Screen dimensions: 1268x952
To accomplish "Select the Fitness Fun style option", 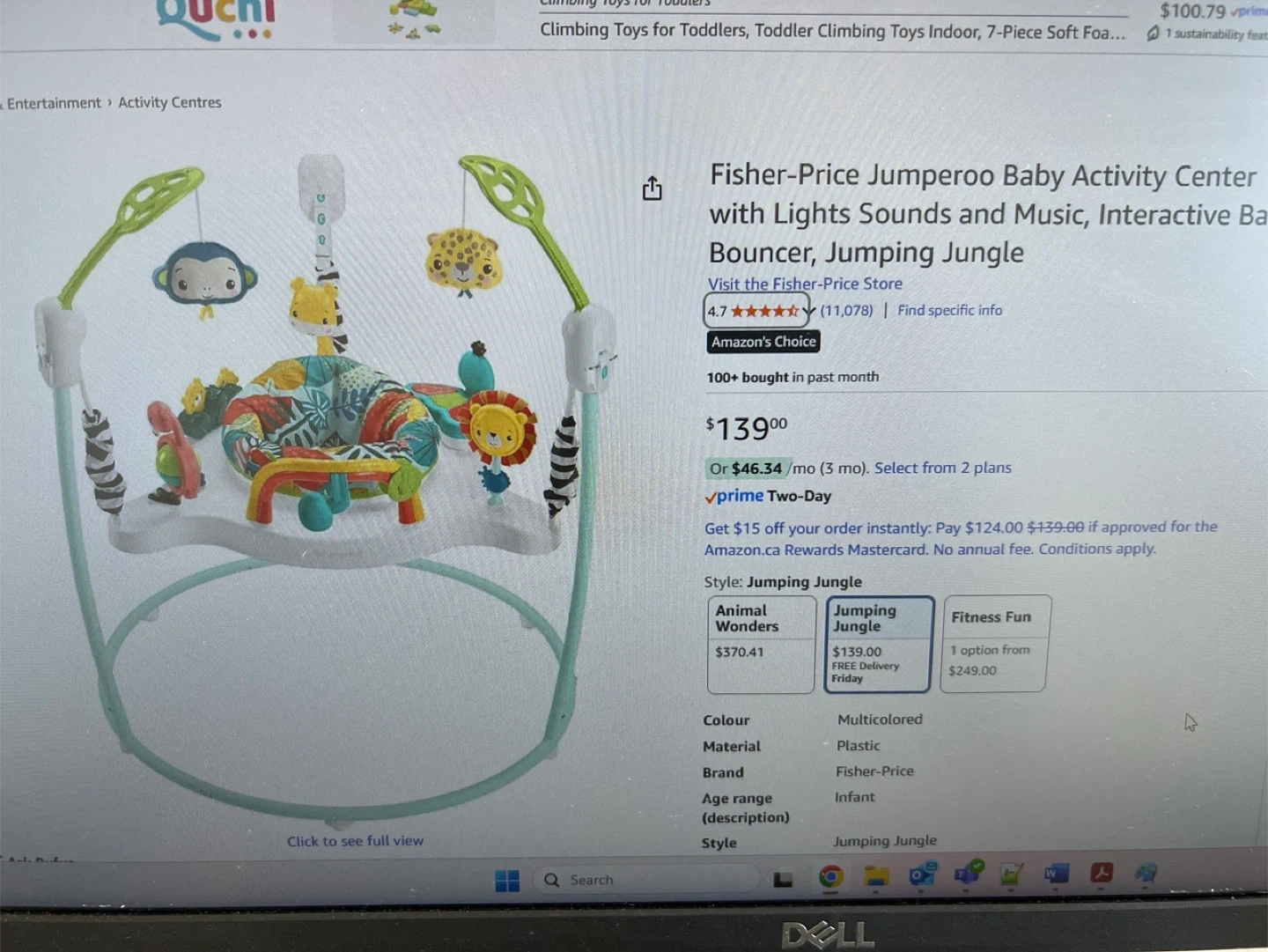I will [x=995, y=644].
